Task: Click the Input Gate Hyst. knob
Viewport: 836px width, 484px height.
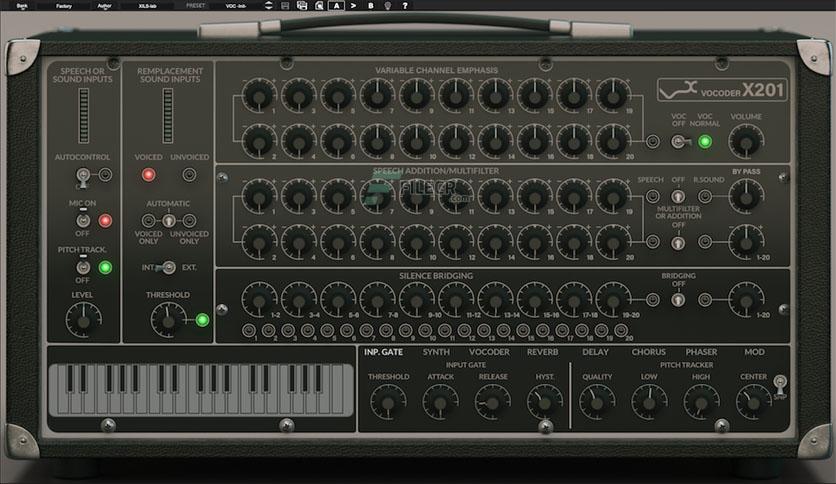Action: [544, 402]
